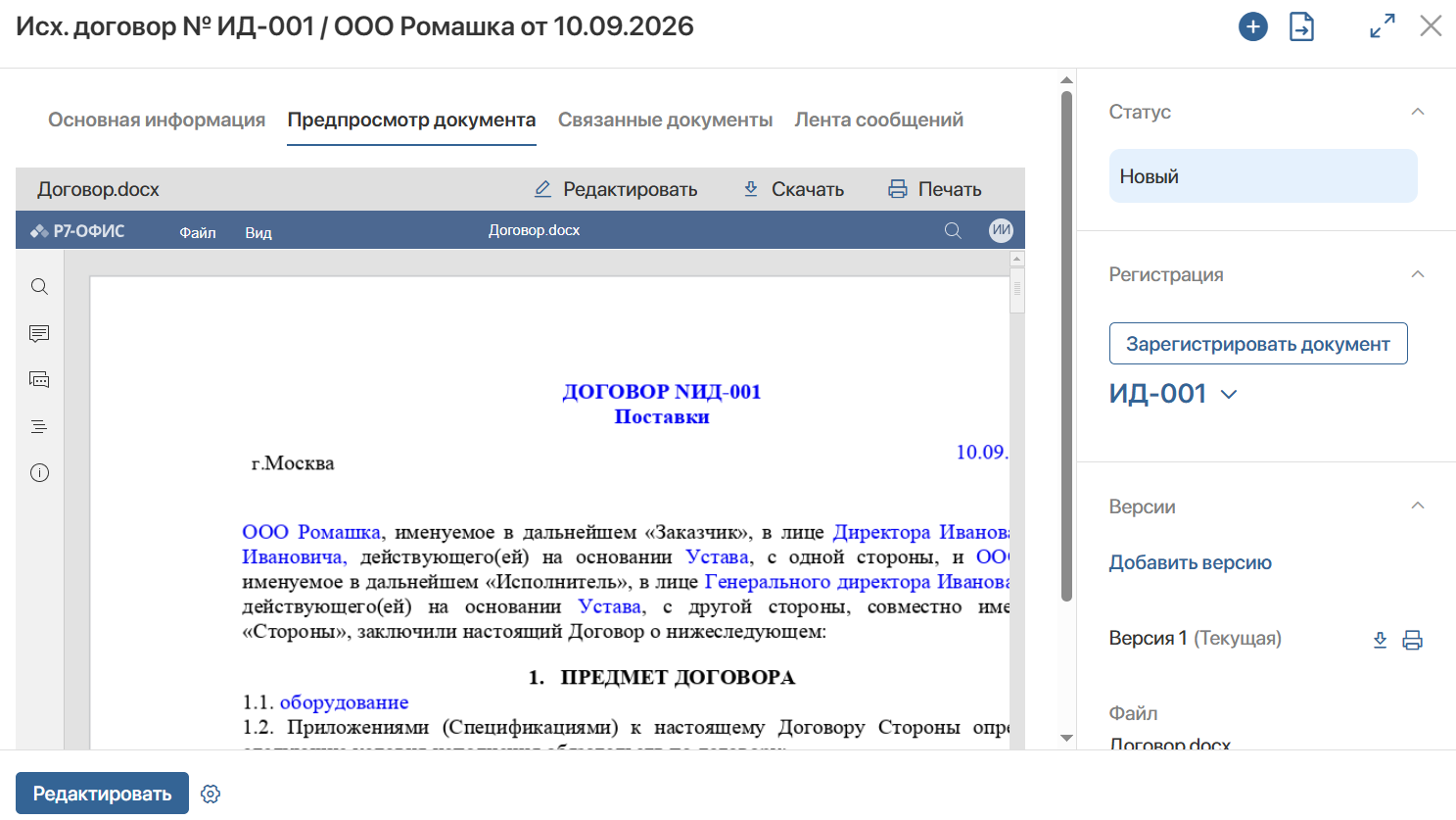Image resolution: width=1456 pixels, height=820 pixels.
Task: Open settings gear next to Редактировать
Action: [211, 794]
